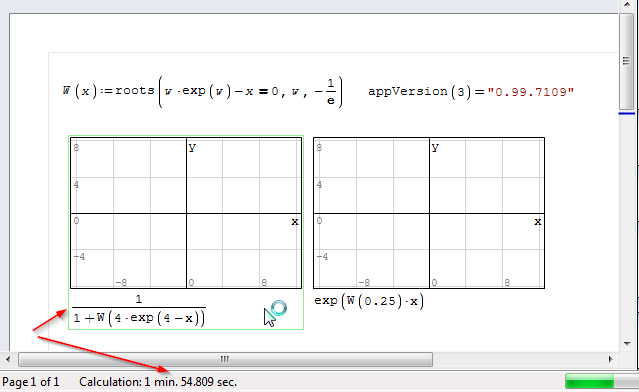This screenshot has width=639, height=392.
Task: Click the 1/(1+W(4·exp(4−x))) plot expression
Action: 139,311
